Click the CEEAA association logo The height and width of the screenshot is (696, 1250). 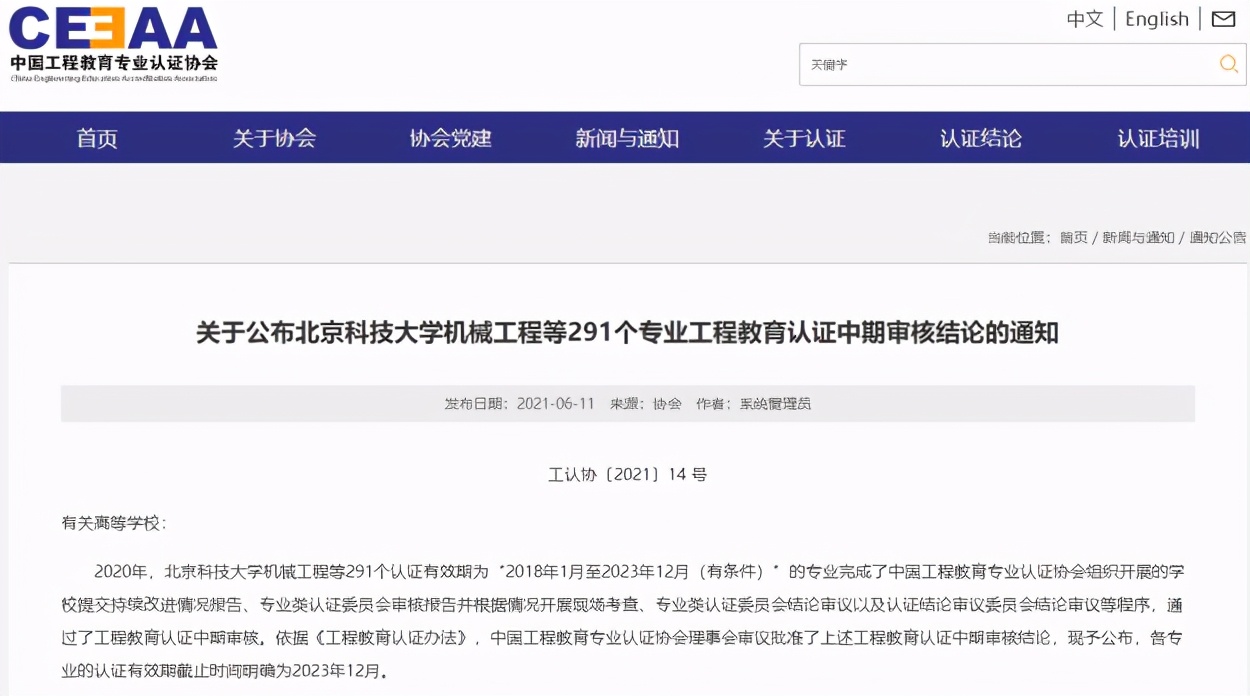tap(113, 42)
